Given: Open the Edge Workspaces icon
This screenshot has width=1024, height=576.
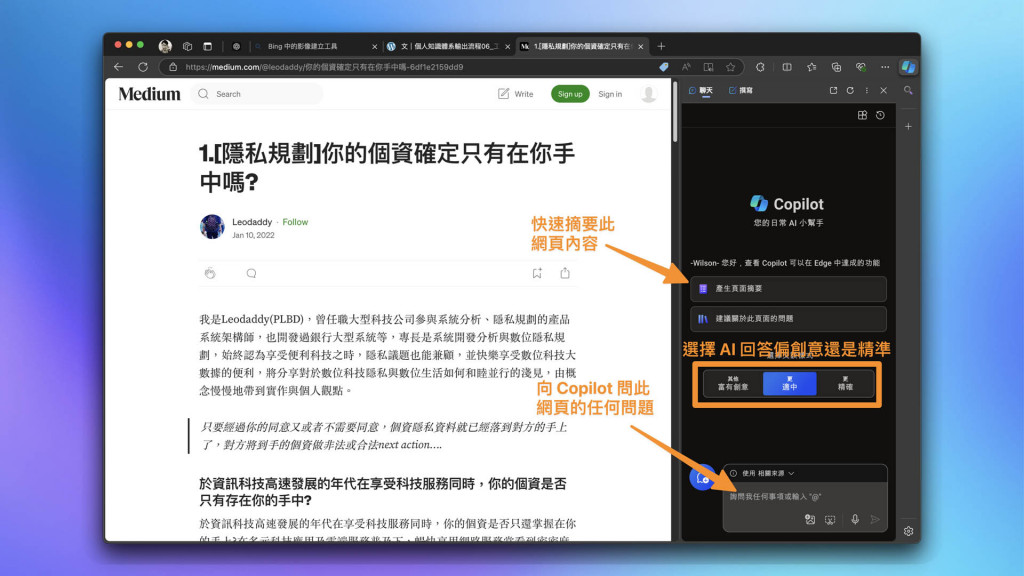Looking at the screenshot, I should click(187, 46).
